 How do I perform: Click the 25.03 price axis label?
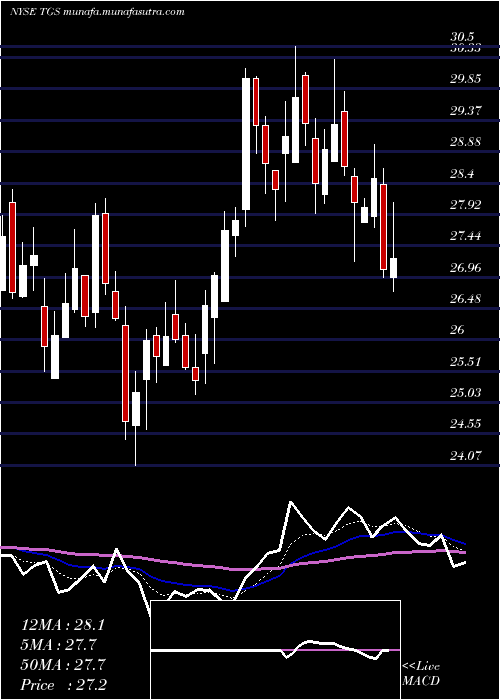point(466,392)
